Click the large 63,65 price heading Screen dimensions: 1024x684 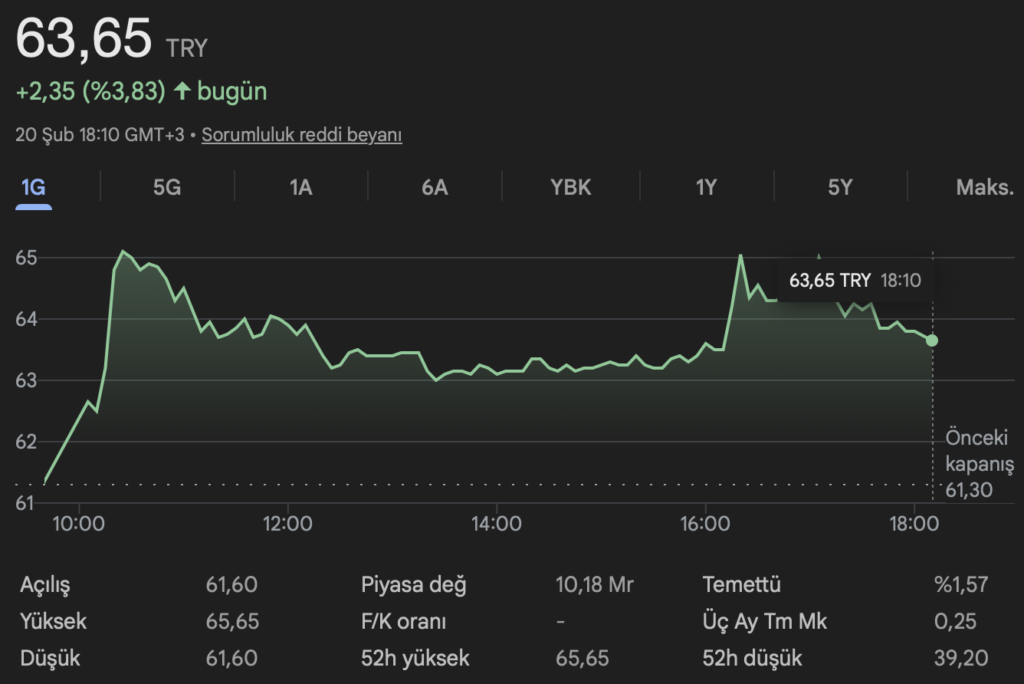click(84, 40)
